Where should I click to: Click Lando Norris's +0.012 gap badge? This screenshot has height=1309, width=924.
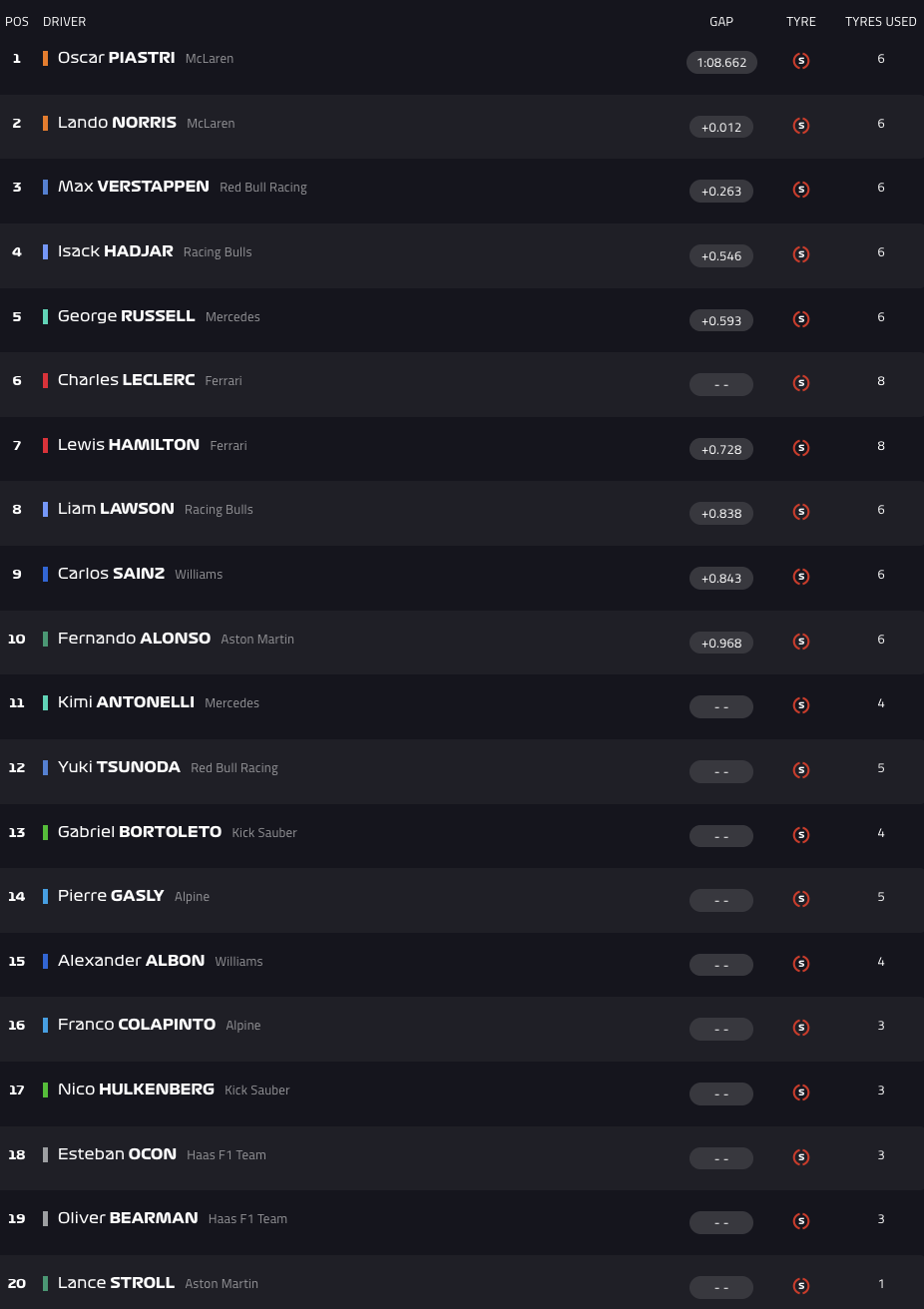point(721,127)
